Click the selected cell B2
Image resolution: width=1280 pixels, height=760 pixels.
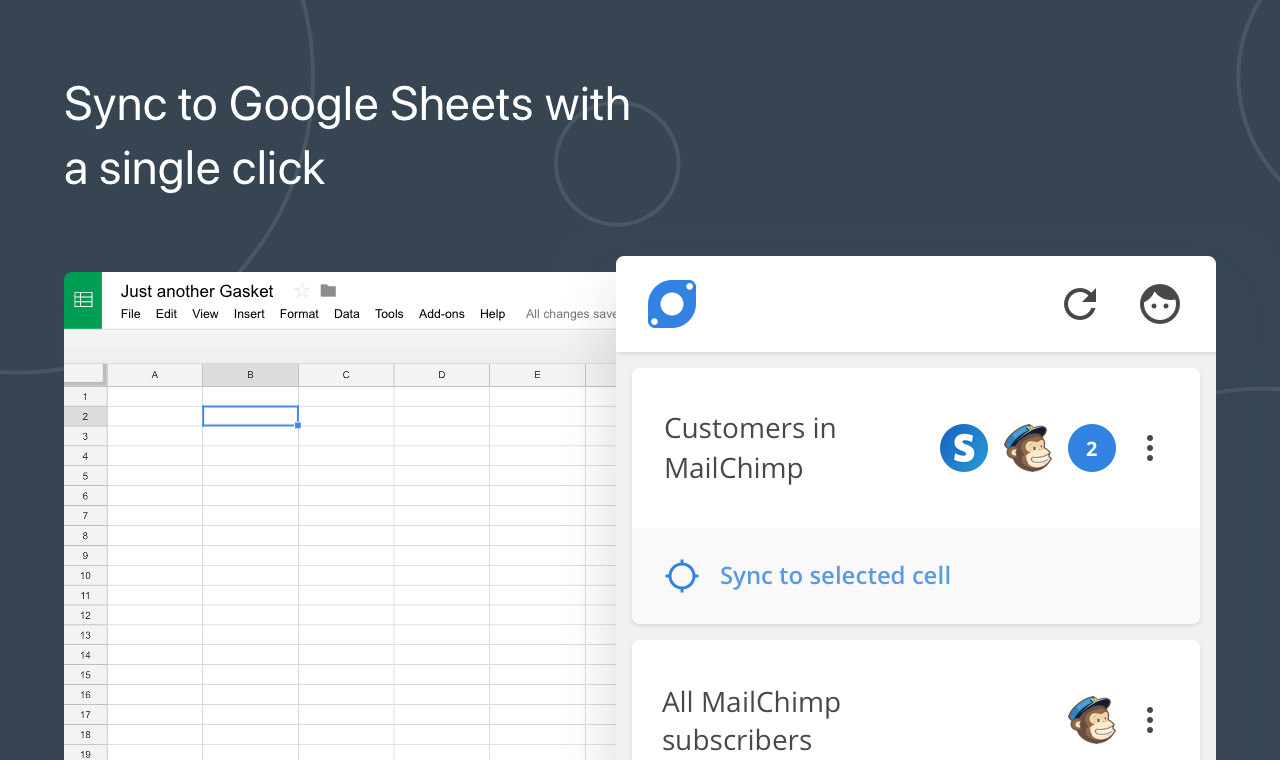pos(250,416)
